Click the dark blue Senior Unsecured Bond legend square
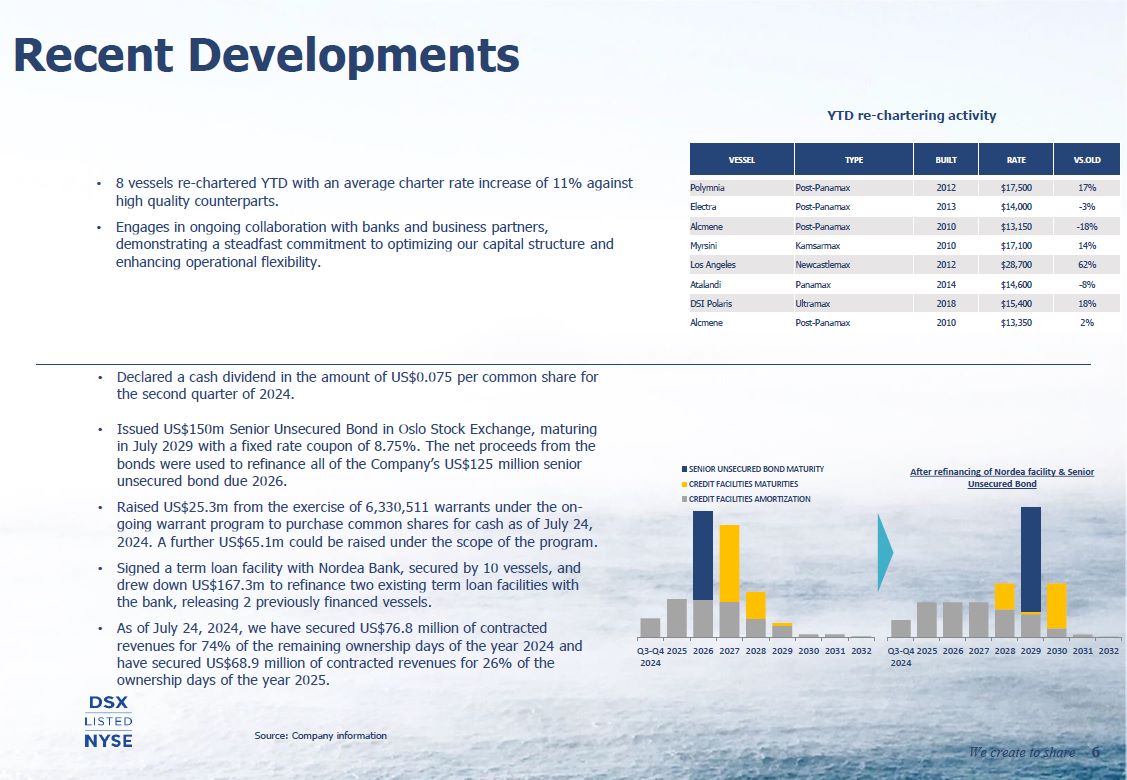 pyautogui.click(x=684, y=469)
